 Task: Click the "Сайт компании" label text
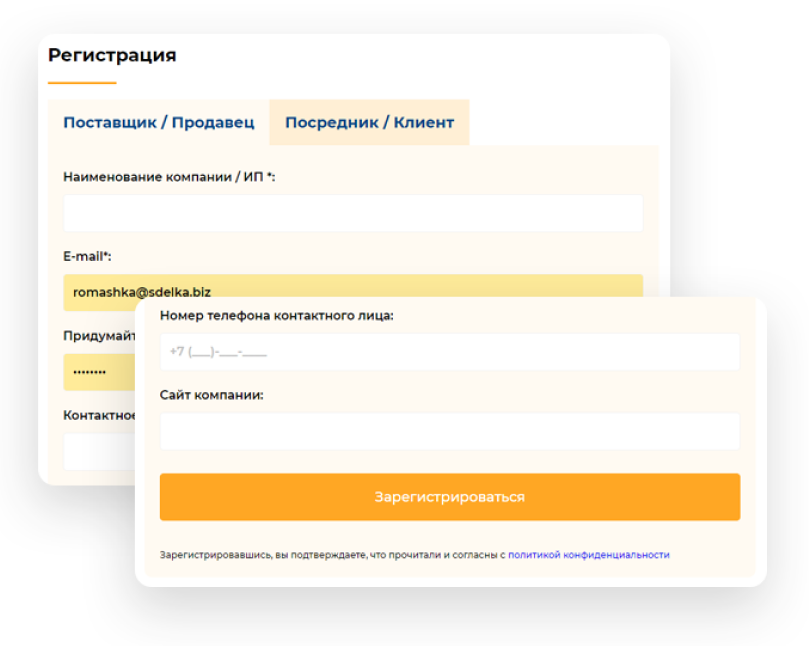pos(209,394)
